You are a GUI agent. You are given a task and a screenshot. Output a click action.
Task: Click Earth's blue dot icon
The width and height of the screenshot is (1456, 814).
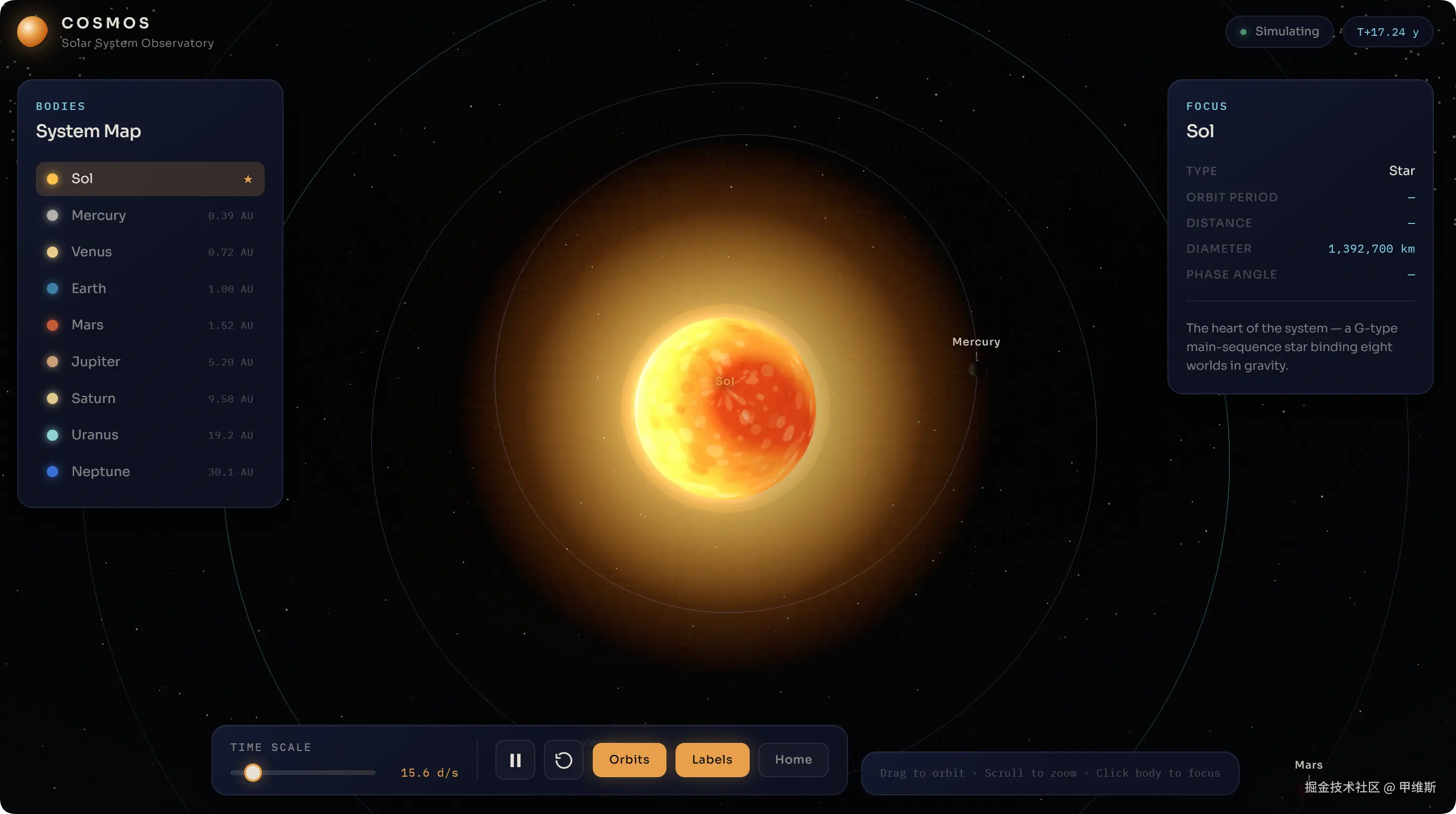[52, 288]
